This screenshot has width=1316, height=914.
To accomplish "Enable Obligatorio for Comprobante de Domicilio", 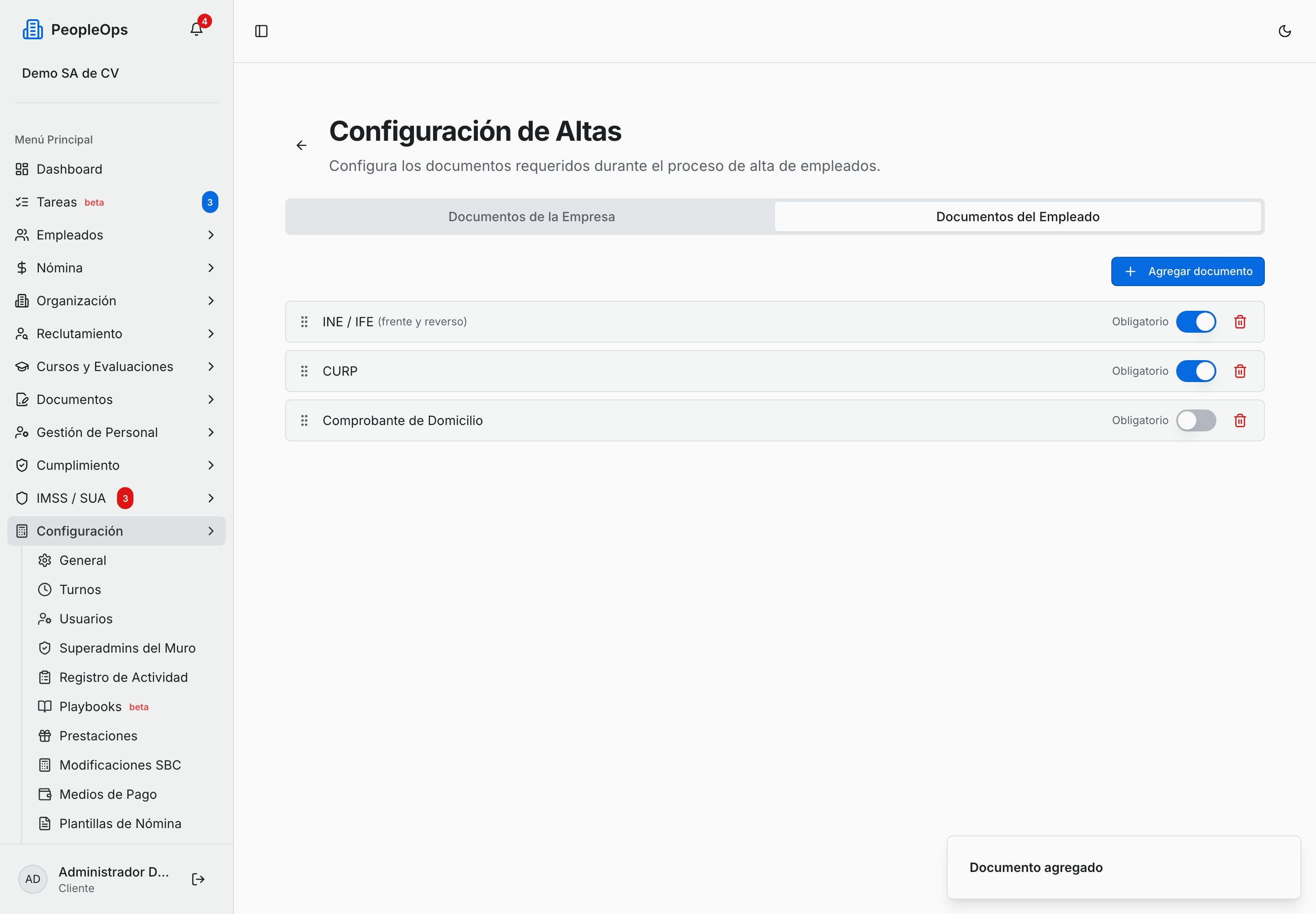I will point(1196,420).
